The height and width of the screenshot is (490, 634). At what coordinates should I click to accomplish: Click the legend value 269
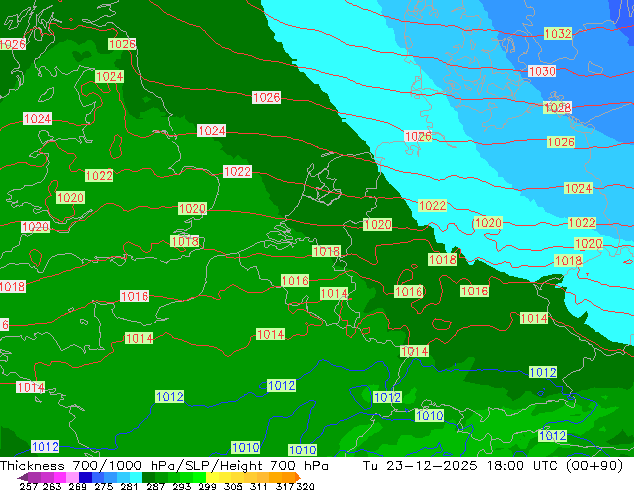[77, 486]
